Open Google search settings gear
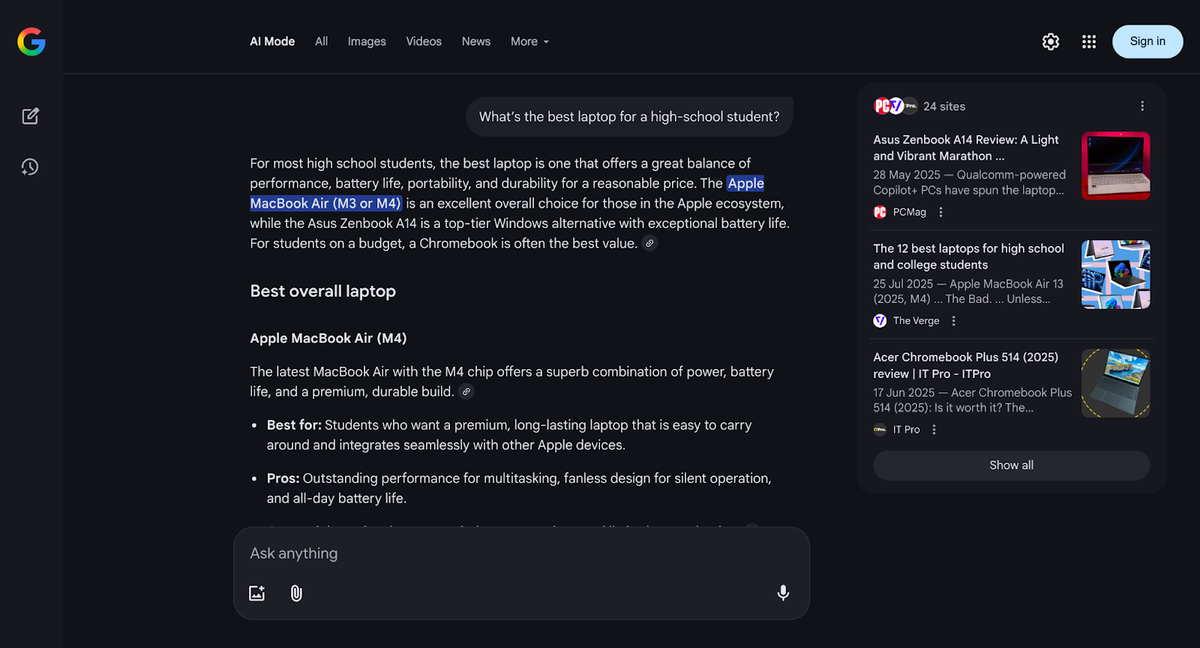The width and height of the screenshot is (1200, 648). coord(1050,41)
